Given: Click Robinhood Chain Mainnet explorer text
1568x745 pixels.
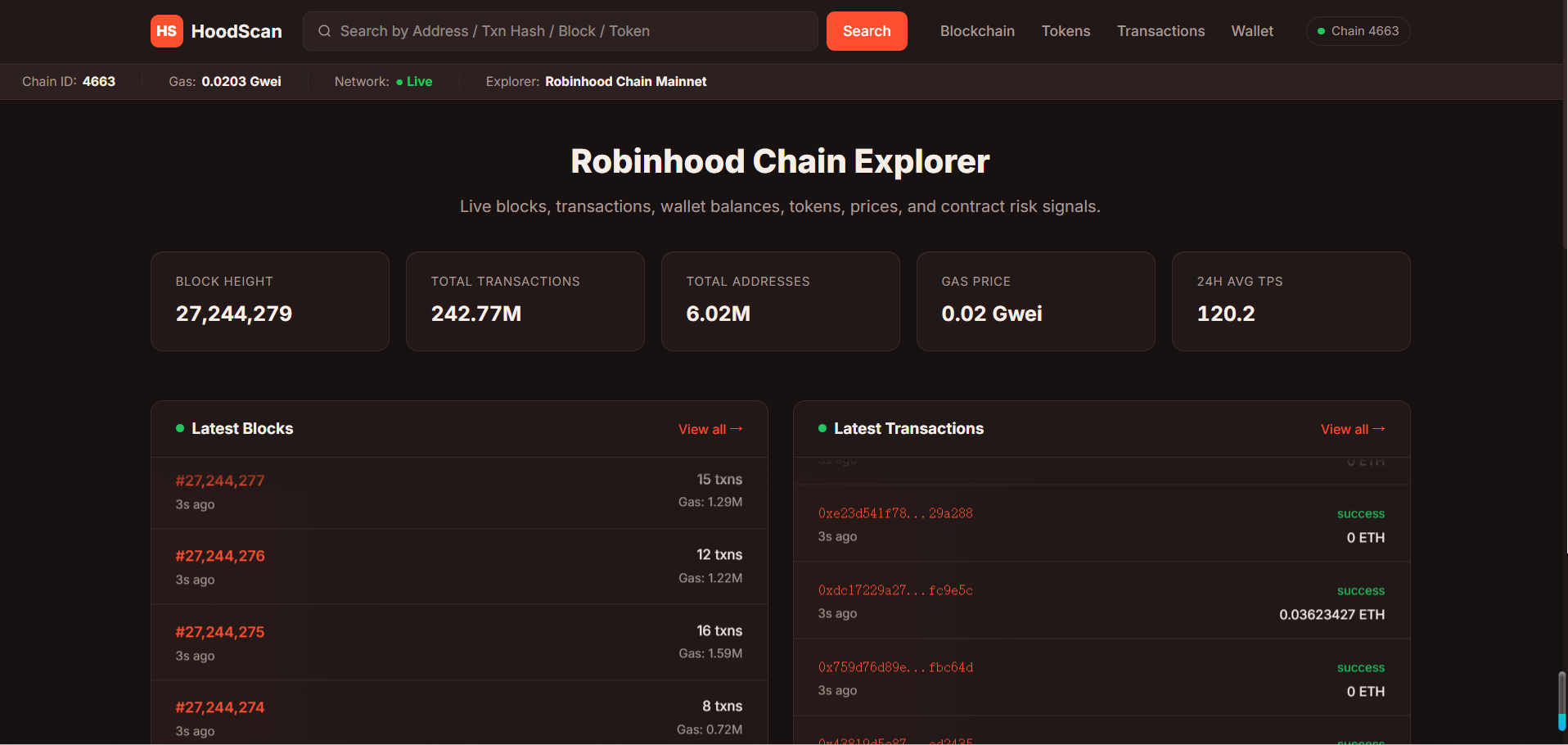Looking at the screenshot, I should (626, 82).
